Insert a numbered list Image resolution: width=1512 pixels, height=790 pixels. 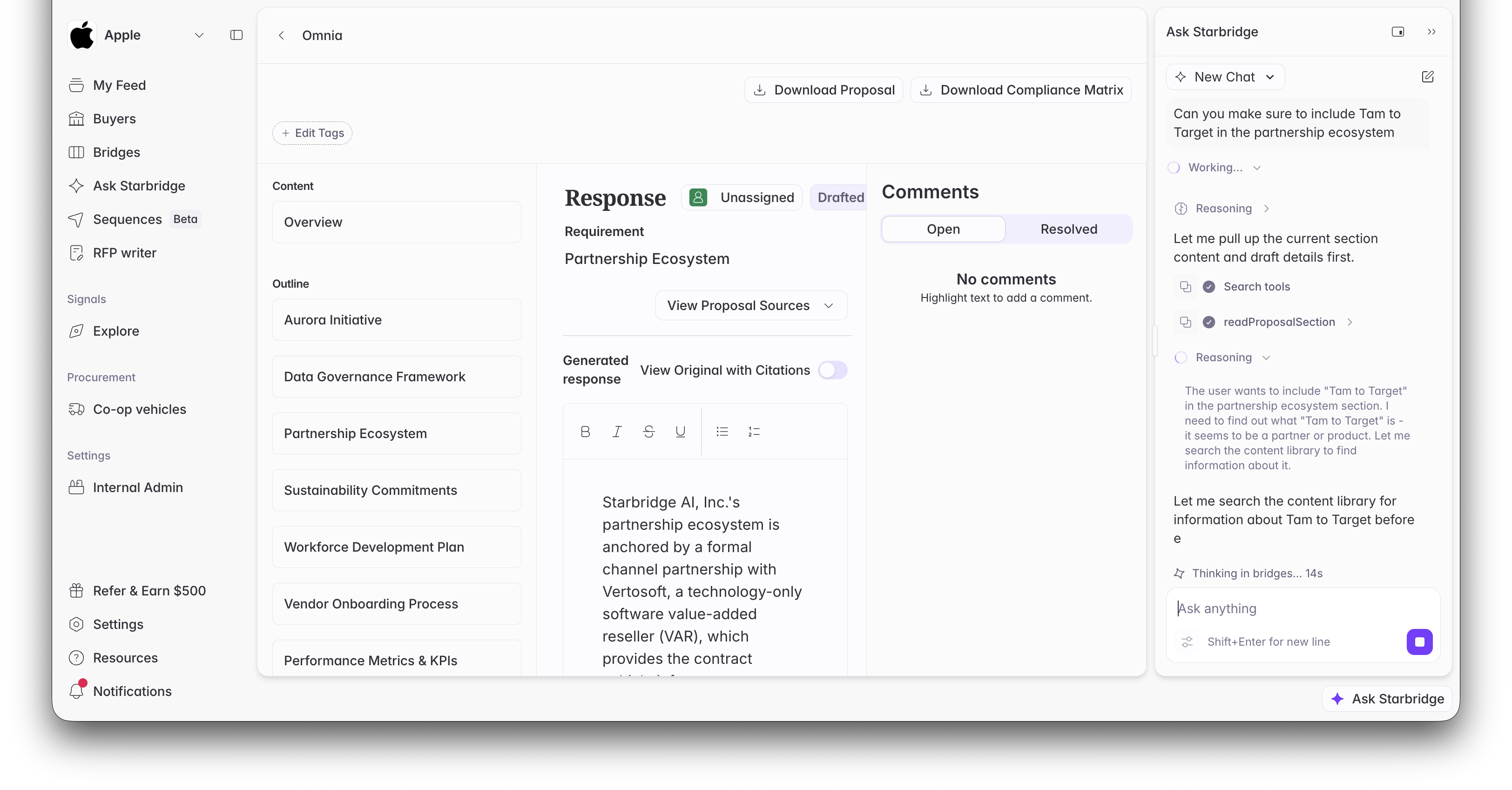(x=754, y=432)
